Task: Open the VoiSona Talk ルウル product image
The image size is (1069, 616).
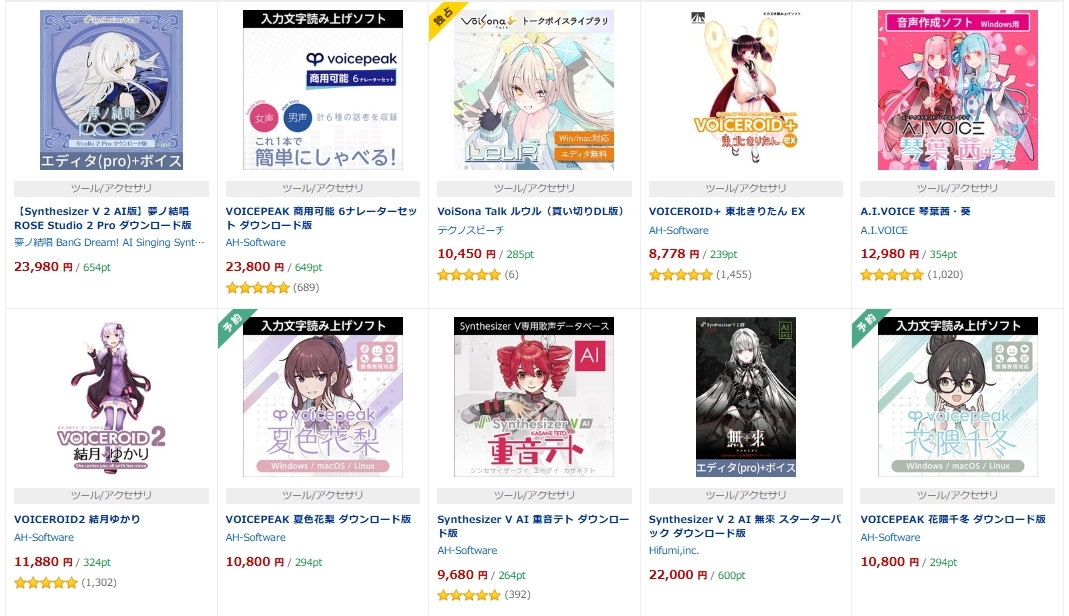Action: [534, 90]
